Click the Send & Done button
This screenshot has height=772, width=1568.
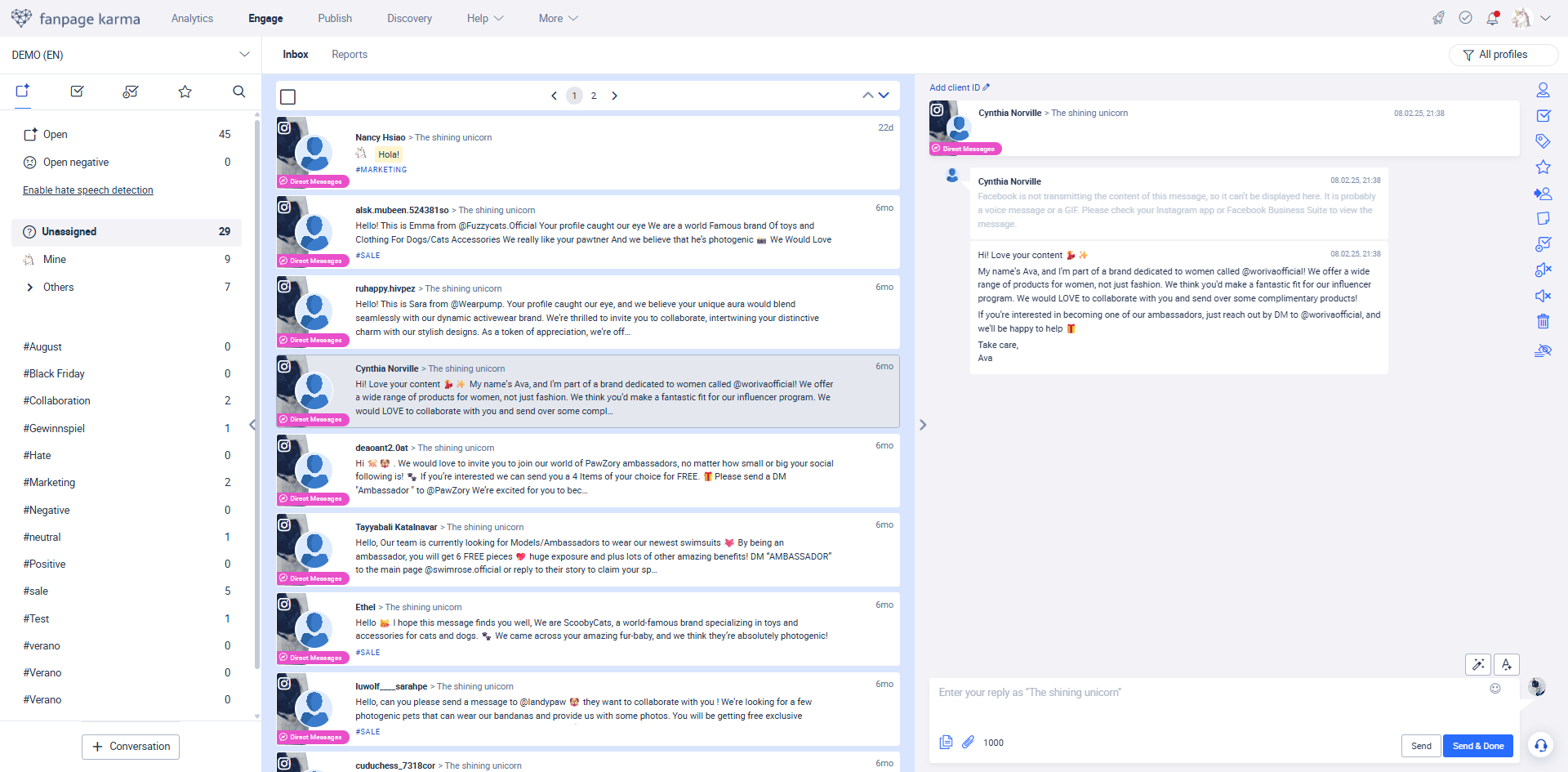pos(1478,746)
